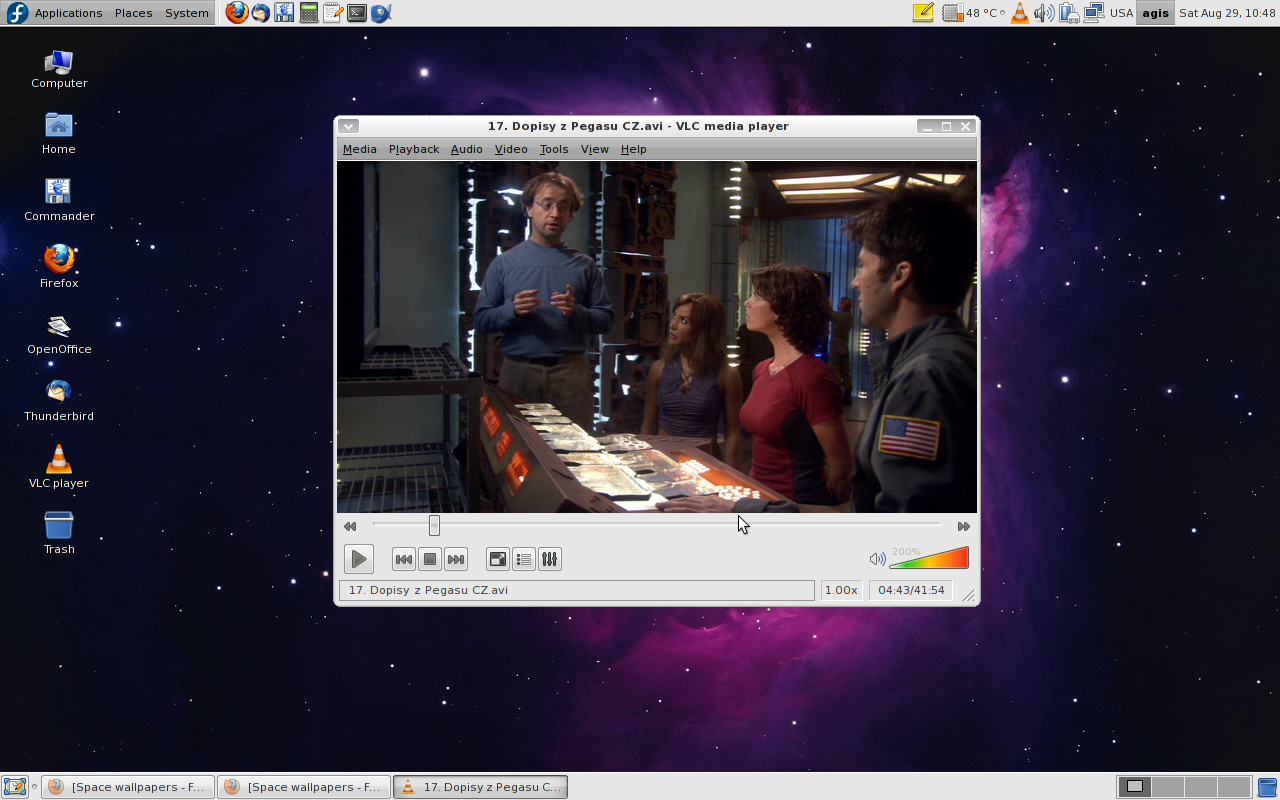Click the 04:43/41:54 elapsed time display
1280x800 pixels.
911,590
